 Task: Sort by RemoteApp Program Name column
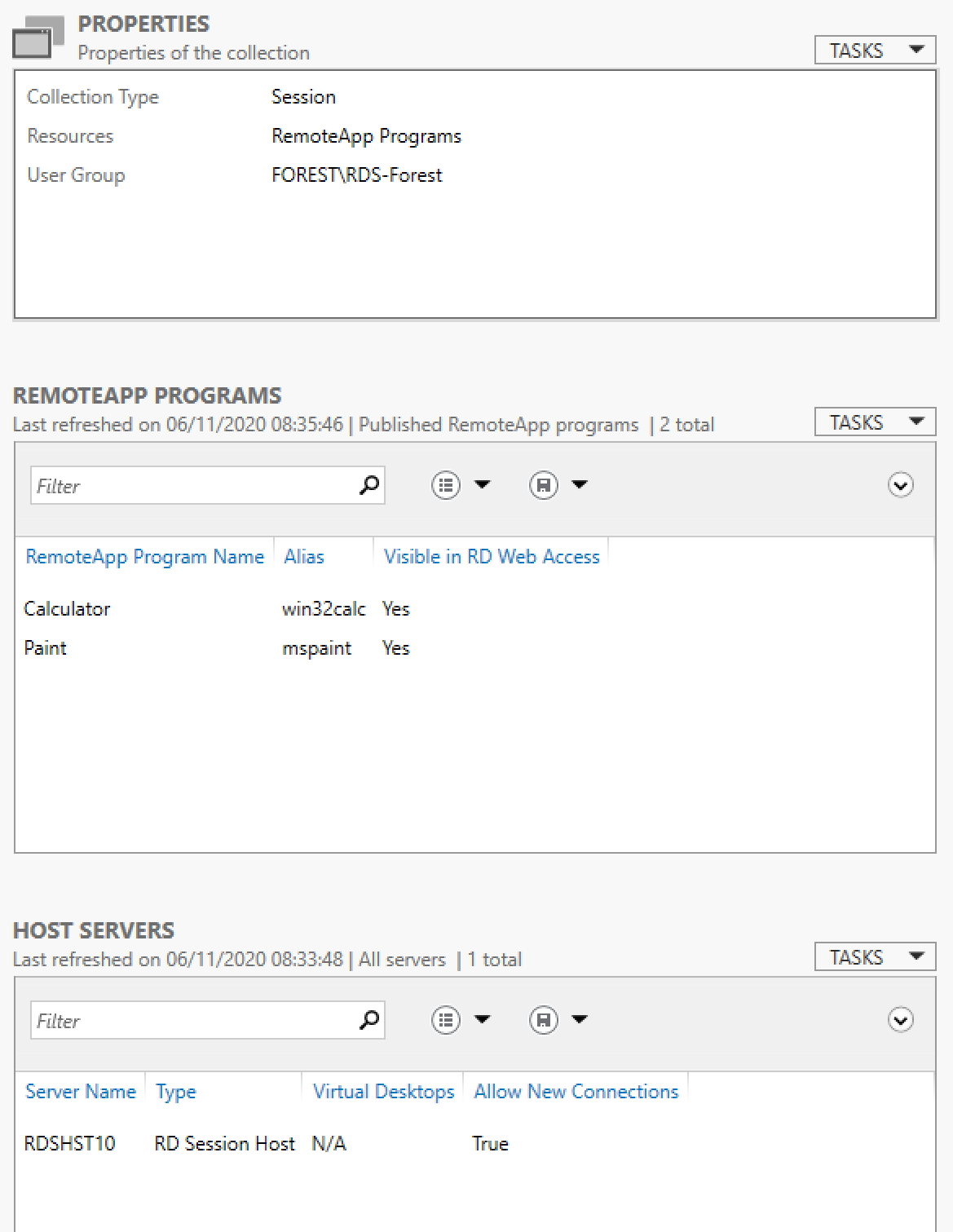click(x=145, y=557)
